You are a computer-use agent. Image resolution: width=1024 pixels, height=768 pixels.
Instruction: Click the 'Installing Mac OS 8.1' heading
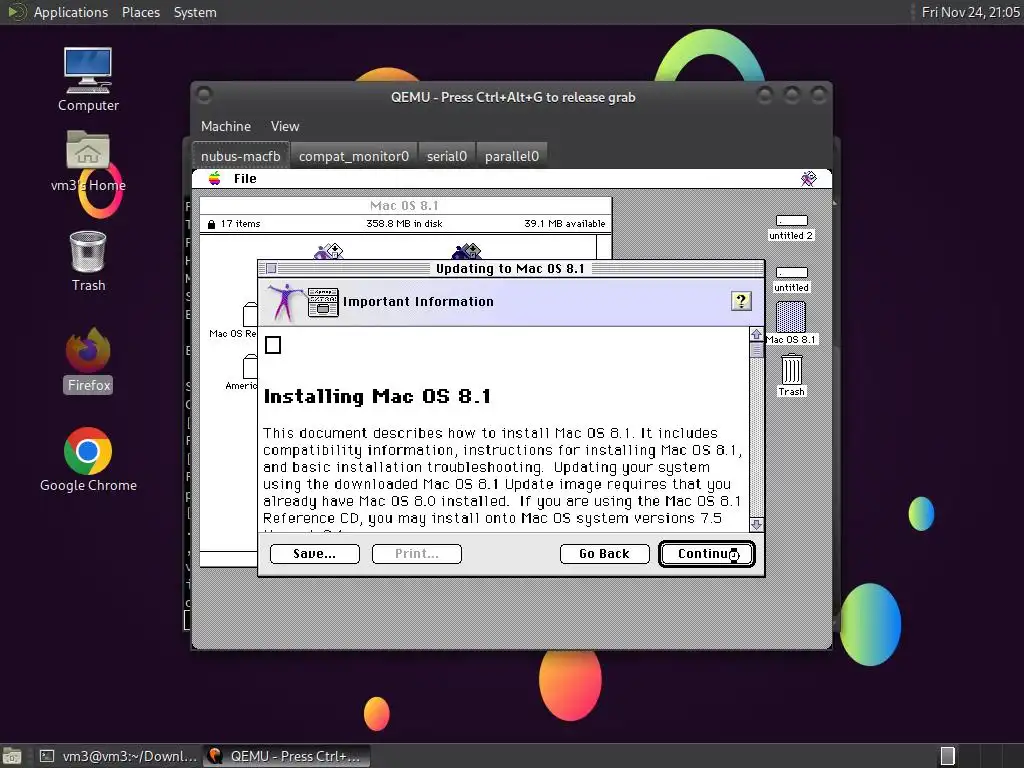pyautogui.click(x=377, y=396)
